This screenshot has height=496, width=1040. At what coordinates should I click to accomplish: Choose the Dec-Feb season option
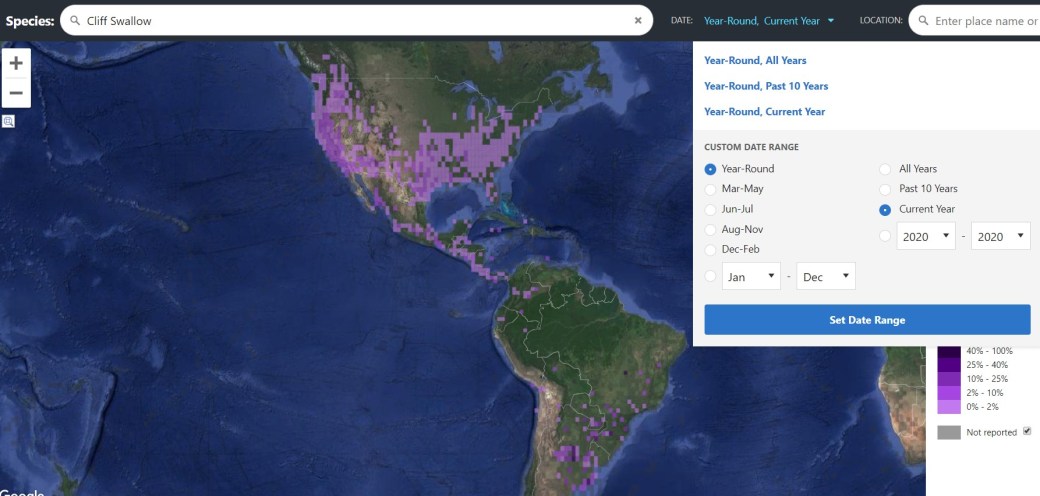(x=711, y=249)
